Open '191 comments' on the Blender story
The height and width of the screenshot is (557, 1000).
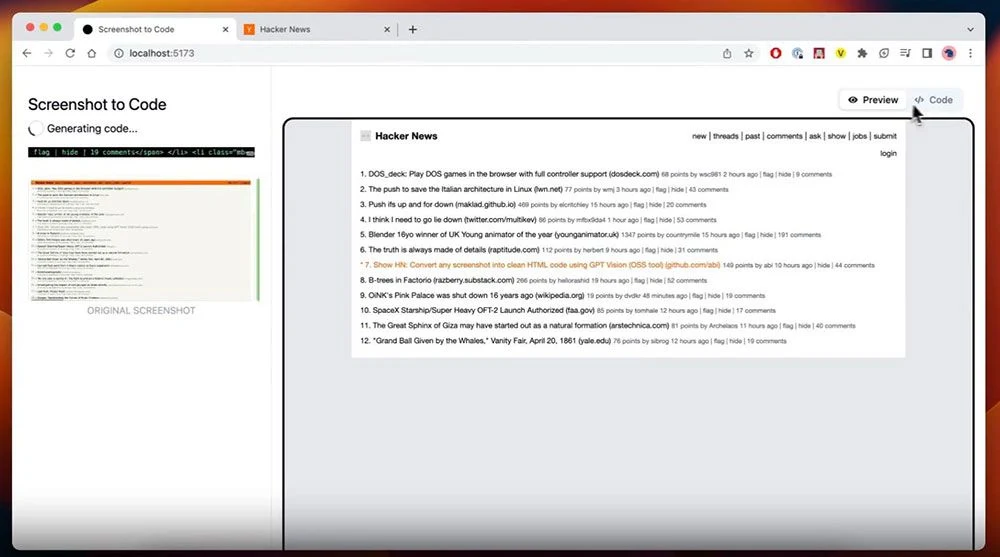point(799,235)
